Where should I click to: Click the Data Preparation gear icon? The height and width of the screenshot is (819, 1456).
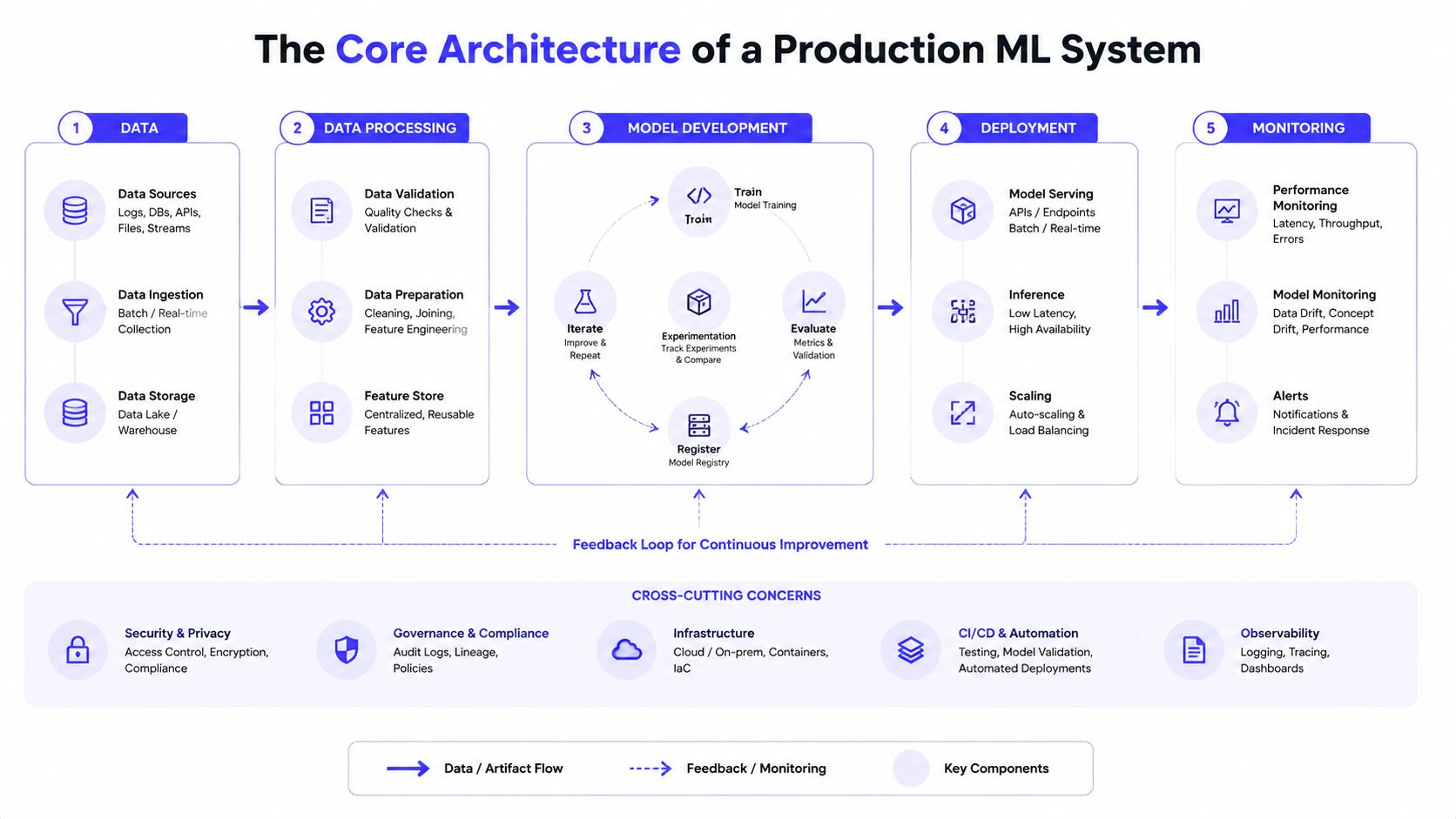click(321, 312)
